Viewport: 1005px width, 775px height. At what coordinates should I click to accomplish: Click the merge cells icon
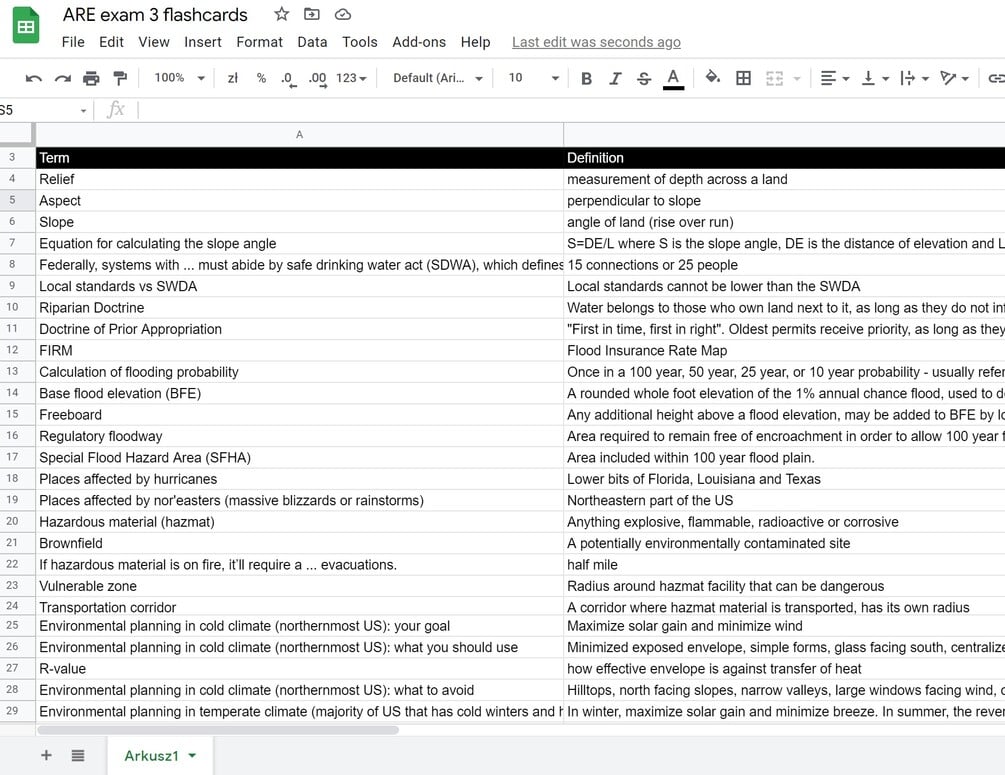(x=774, y=78)
